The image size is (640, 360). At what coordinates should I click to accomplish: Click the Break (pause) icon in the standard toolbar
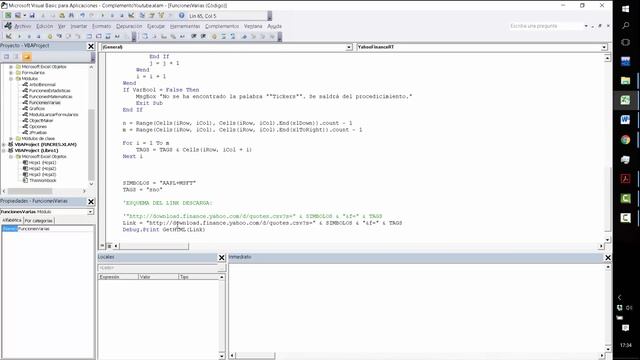(112, 16)
